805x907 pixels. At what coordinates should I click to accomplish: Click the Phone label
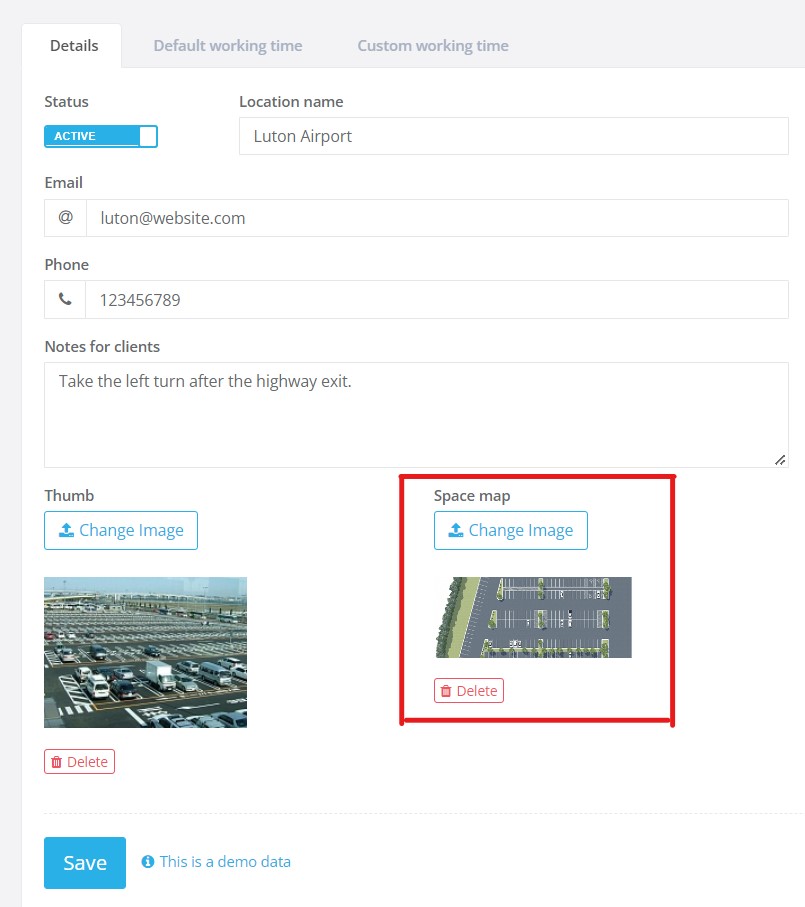tap(67, 265)
